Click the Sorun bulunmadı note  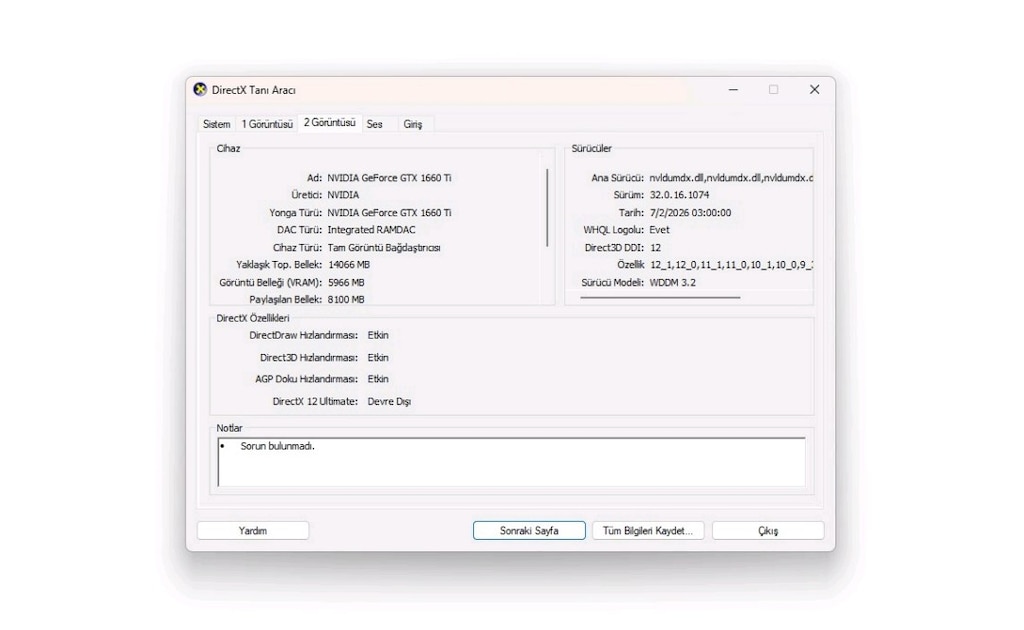pos(278,447)
